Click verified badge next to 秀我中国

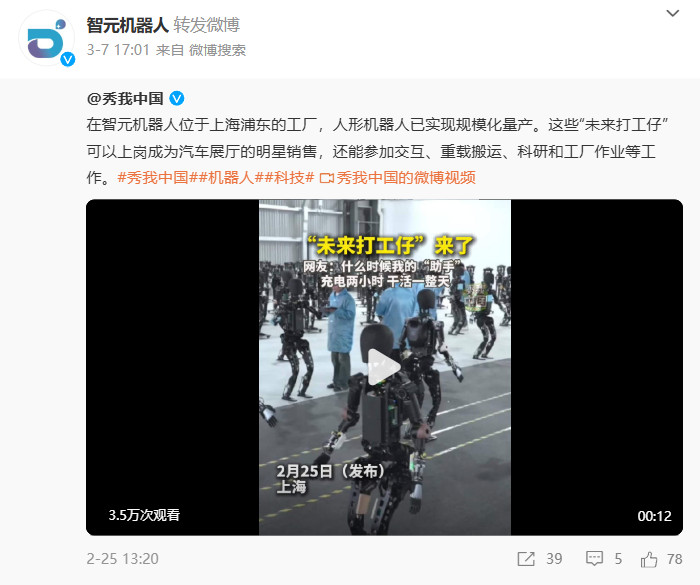click(177, 98)
